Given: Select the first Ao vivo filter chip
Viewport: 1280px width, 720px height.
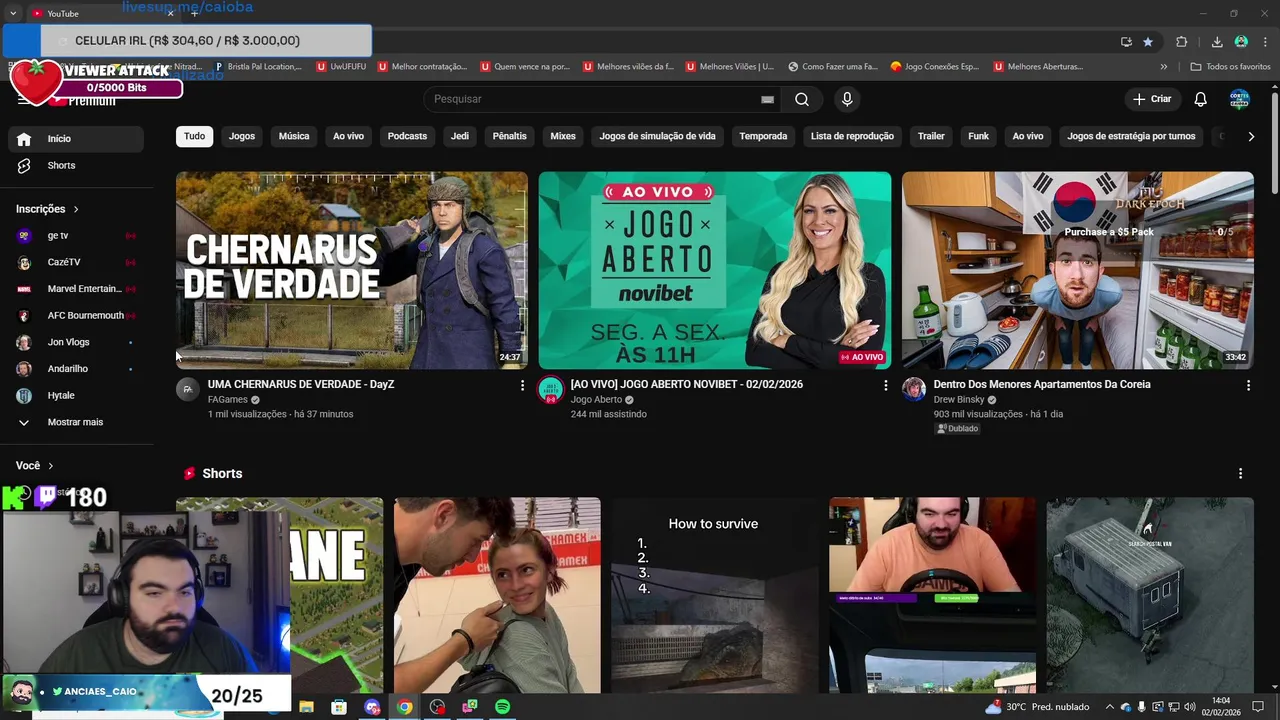Looking at the screenshot, I should [x=348, y=136].
